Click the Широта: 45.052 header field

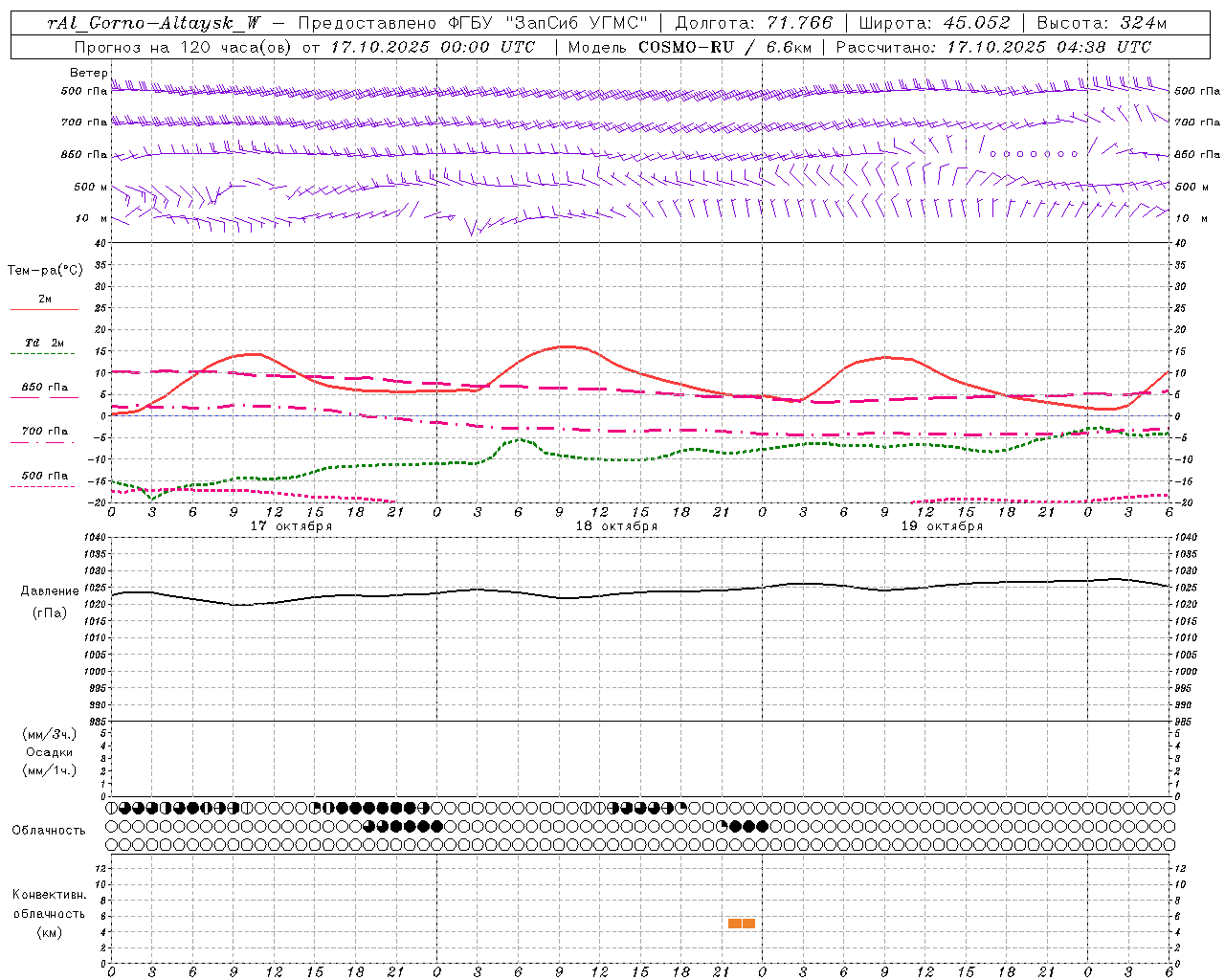(933, 24)
